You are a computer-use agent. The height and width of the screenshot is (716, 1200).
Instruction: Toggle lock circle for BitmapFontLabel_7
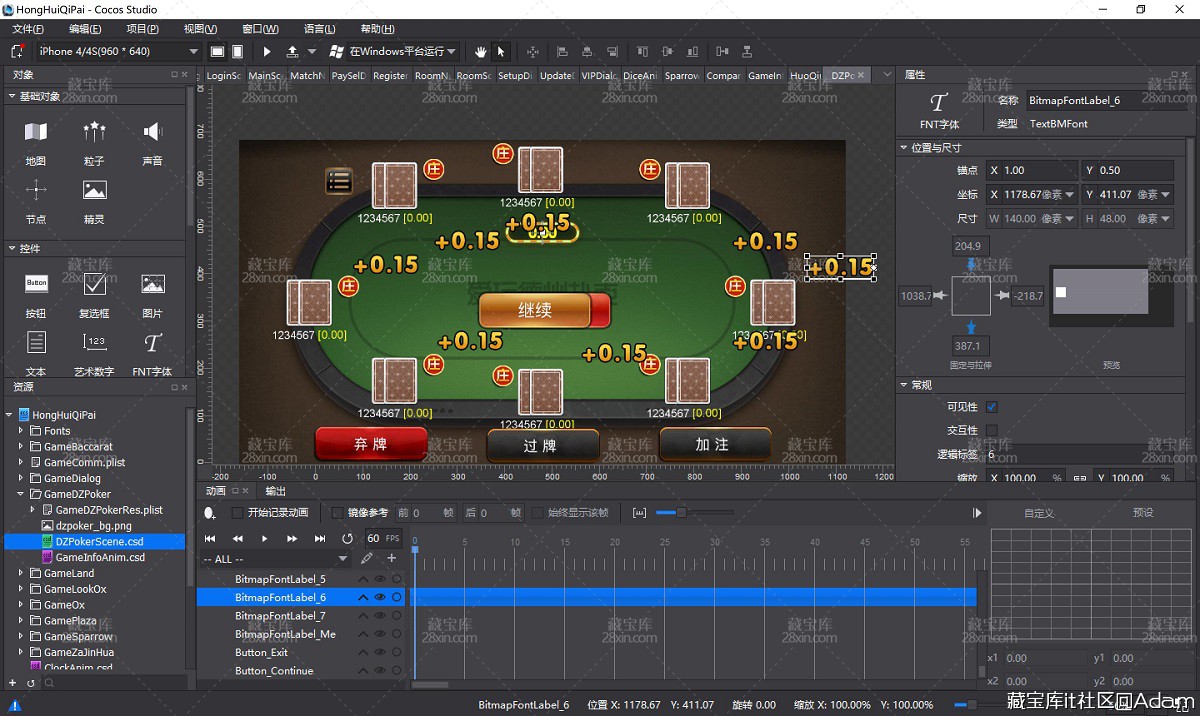click(397, 616)
